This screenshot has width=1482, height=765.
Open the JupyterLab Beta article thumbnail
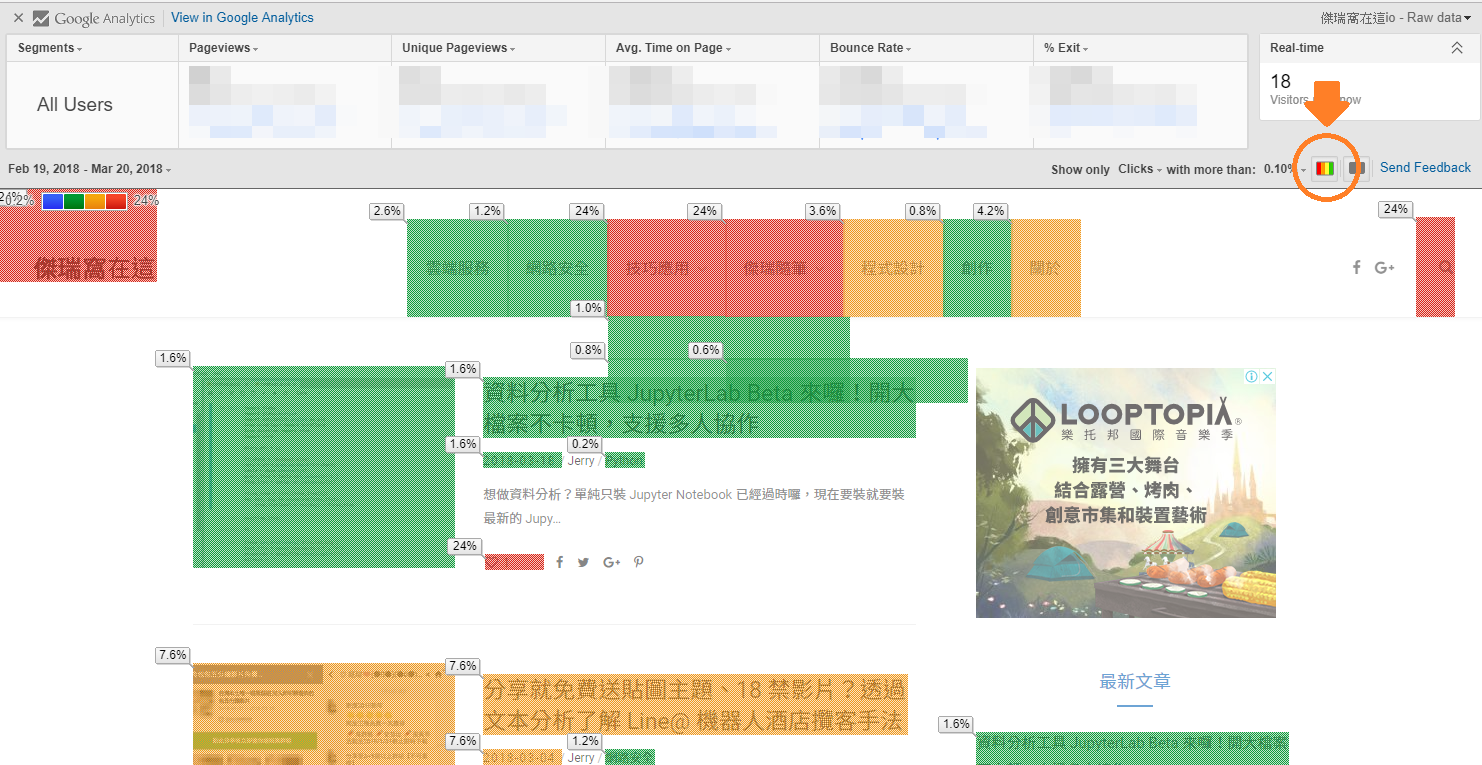(324, 467)
